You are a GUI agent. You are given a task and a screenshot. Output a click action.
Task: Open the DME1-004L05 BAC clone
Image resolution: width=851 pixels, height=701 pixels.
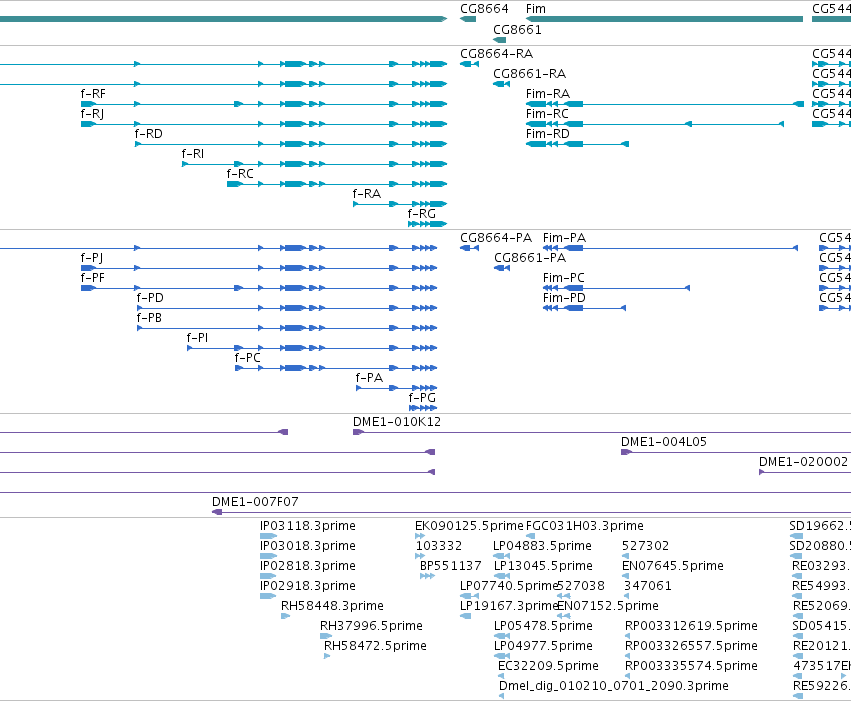pos(736,453)
